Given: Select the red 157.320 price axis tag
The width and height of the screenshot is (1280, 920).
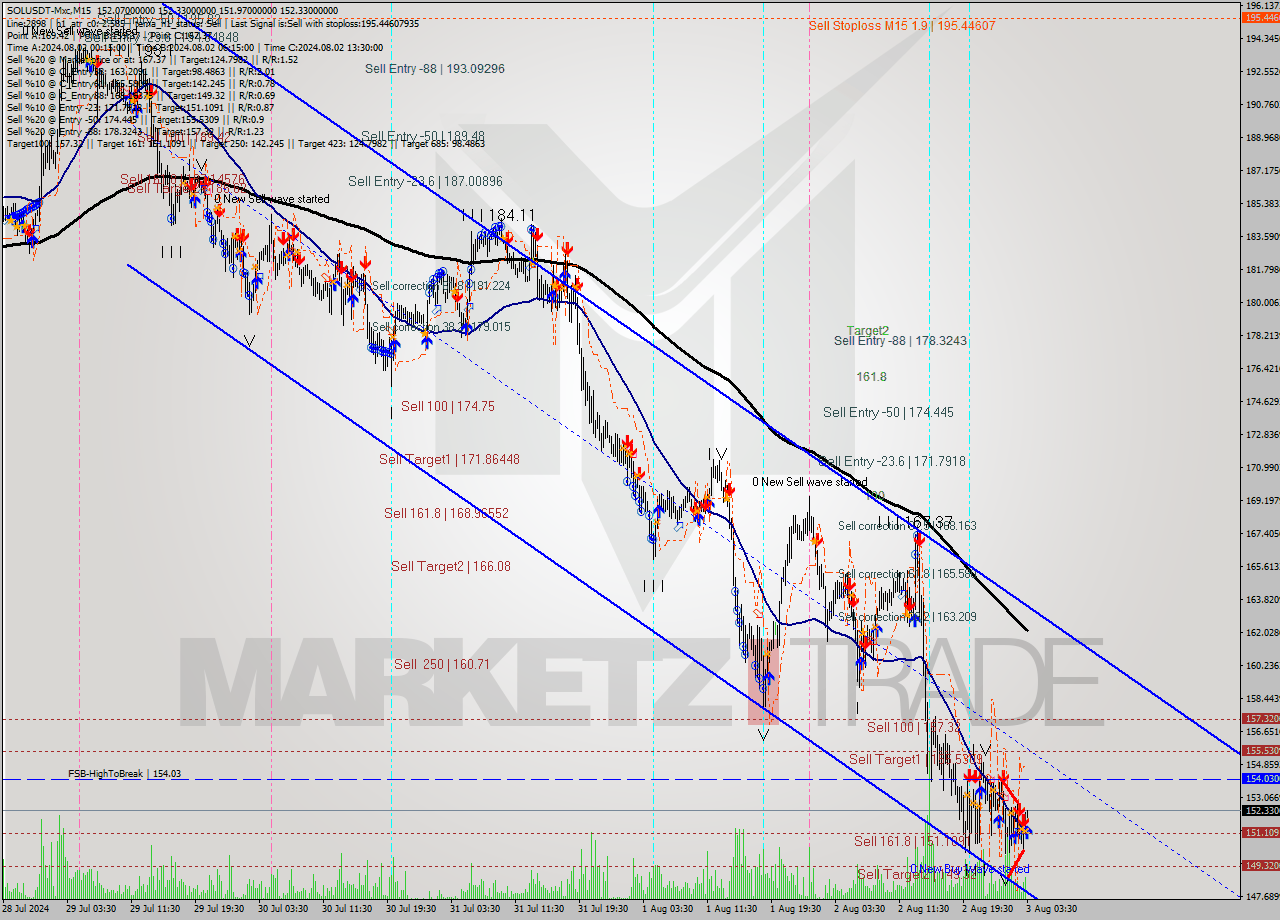Looking at the screenshot, I should click(1260, 719).
